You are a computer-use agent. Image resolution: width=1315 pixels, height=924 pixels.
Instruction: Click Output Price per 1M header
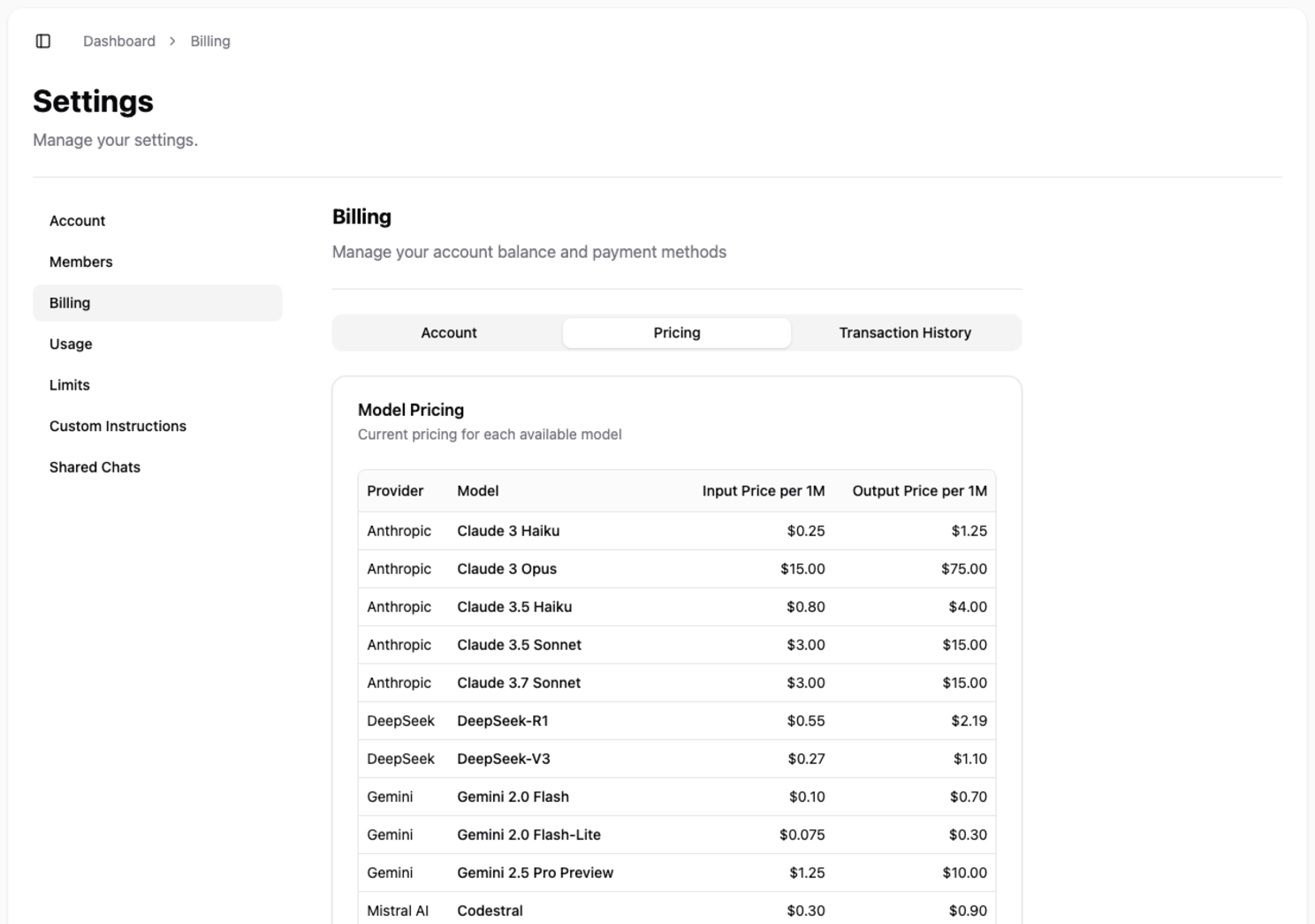pos(920,491)
